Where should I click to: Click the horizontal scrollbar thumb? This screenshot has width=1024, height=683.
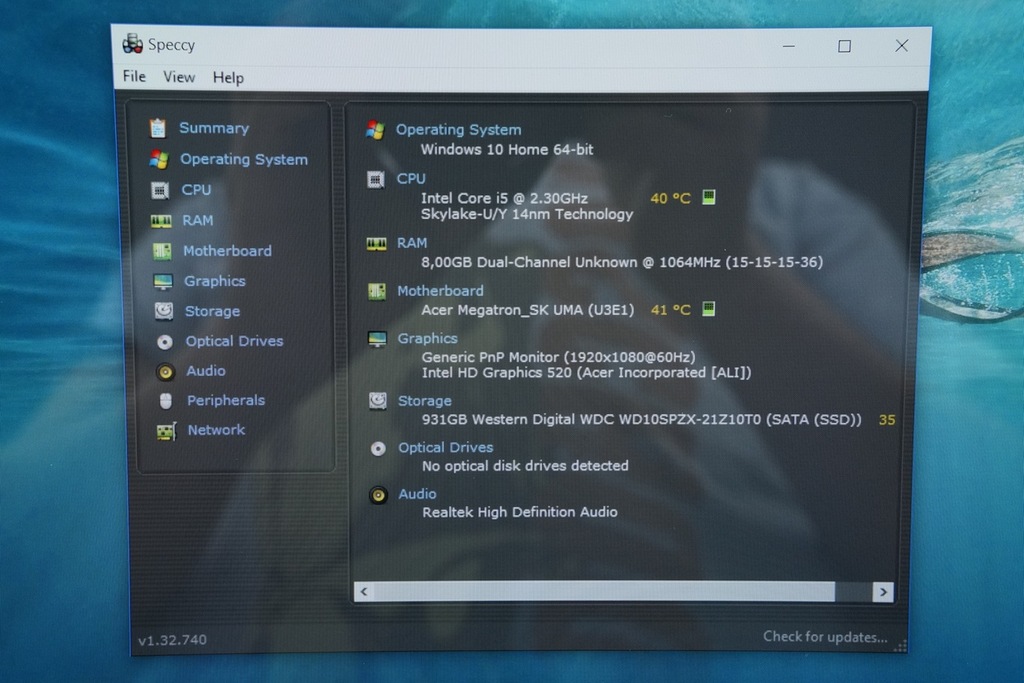coord(604,592)
